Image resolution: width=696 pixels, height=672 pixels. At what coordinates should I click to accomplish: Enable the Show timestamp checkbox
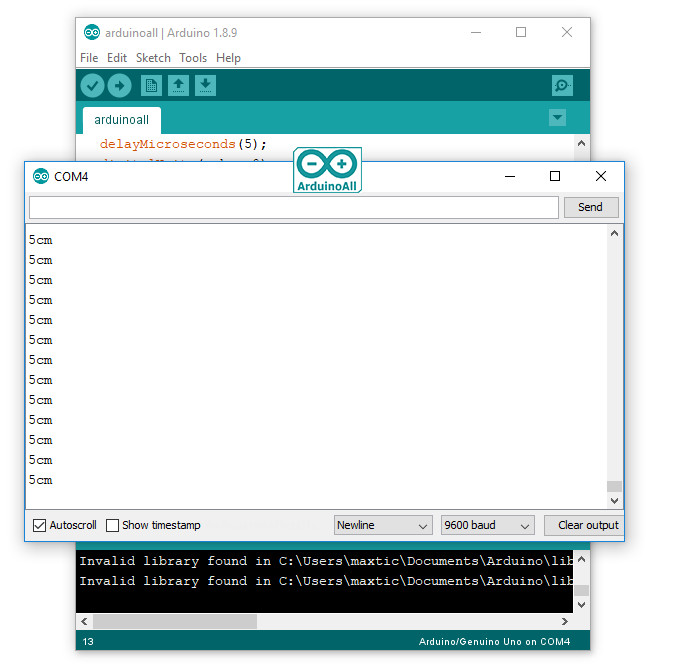tap(112, 526)
